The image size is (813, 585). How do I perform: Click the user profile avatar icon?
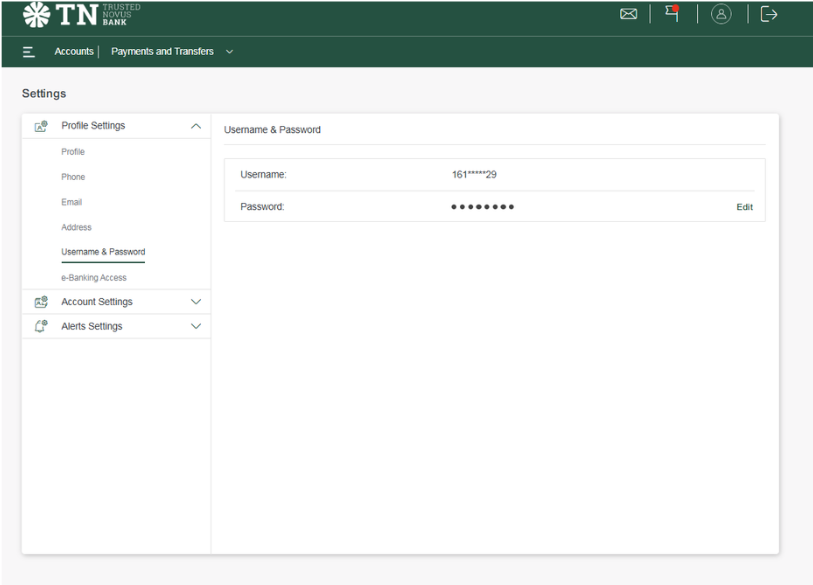721,14
